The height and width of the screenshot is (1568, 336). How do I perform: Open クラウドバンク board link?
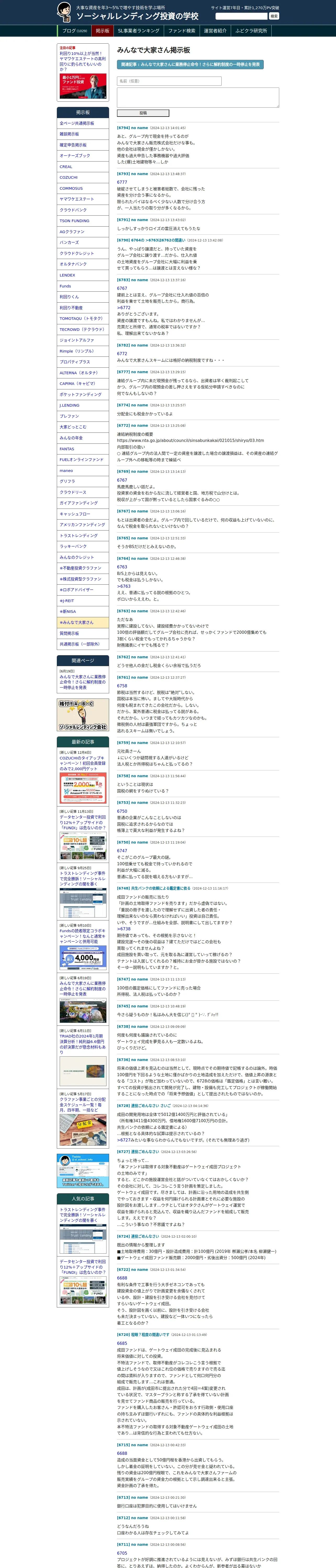pyautogui.click(x=83, y=210)
